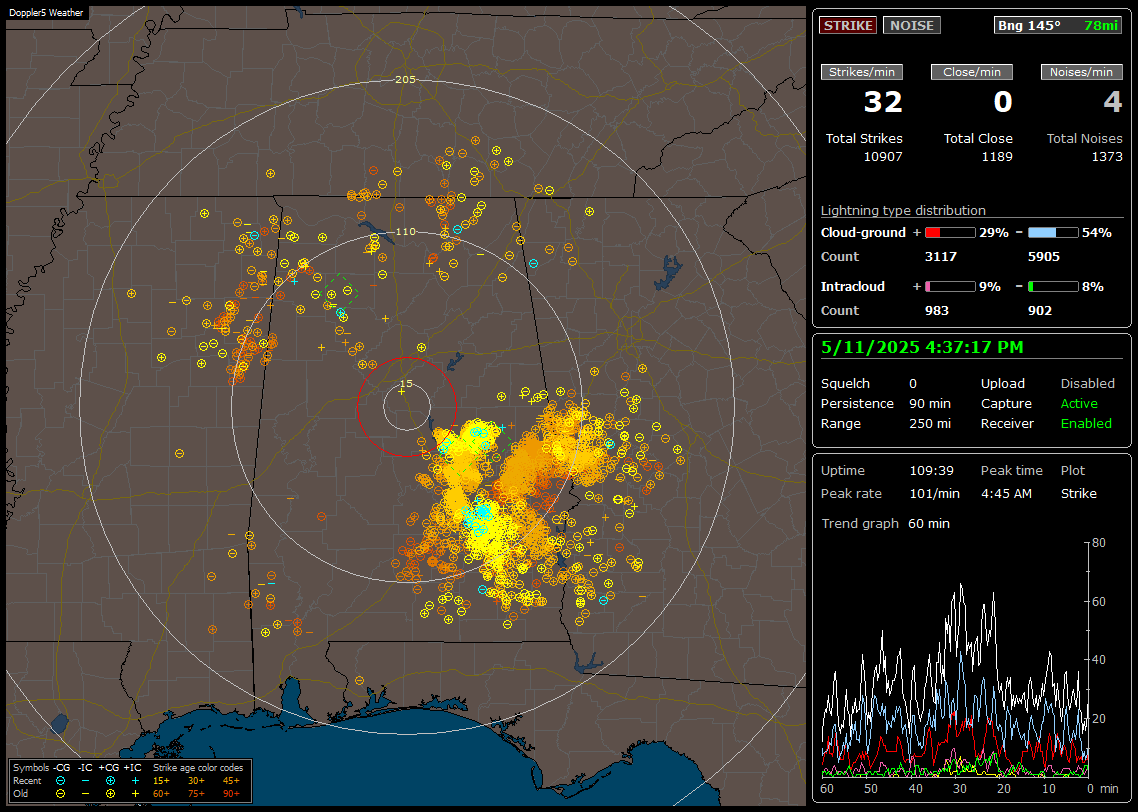Click the negative Intracloud green bar

click(1053, 287)
